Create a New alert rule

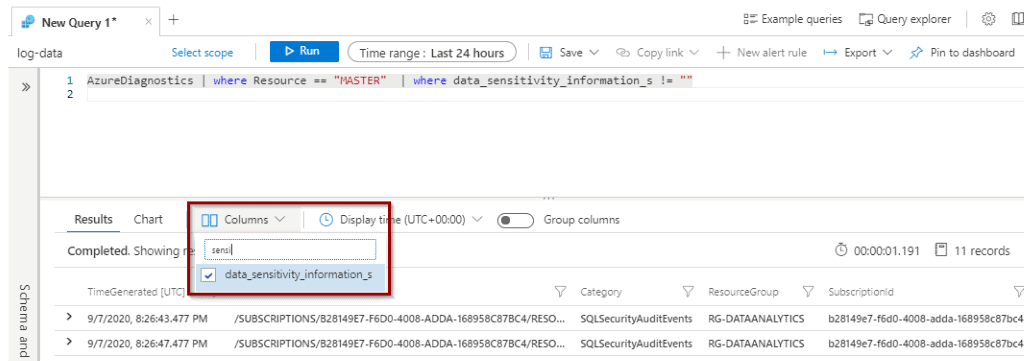(761, 52)
